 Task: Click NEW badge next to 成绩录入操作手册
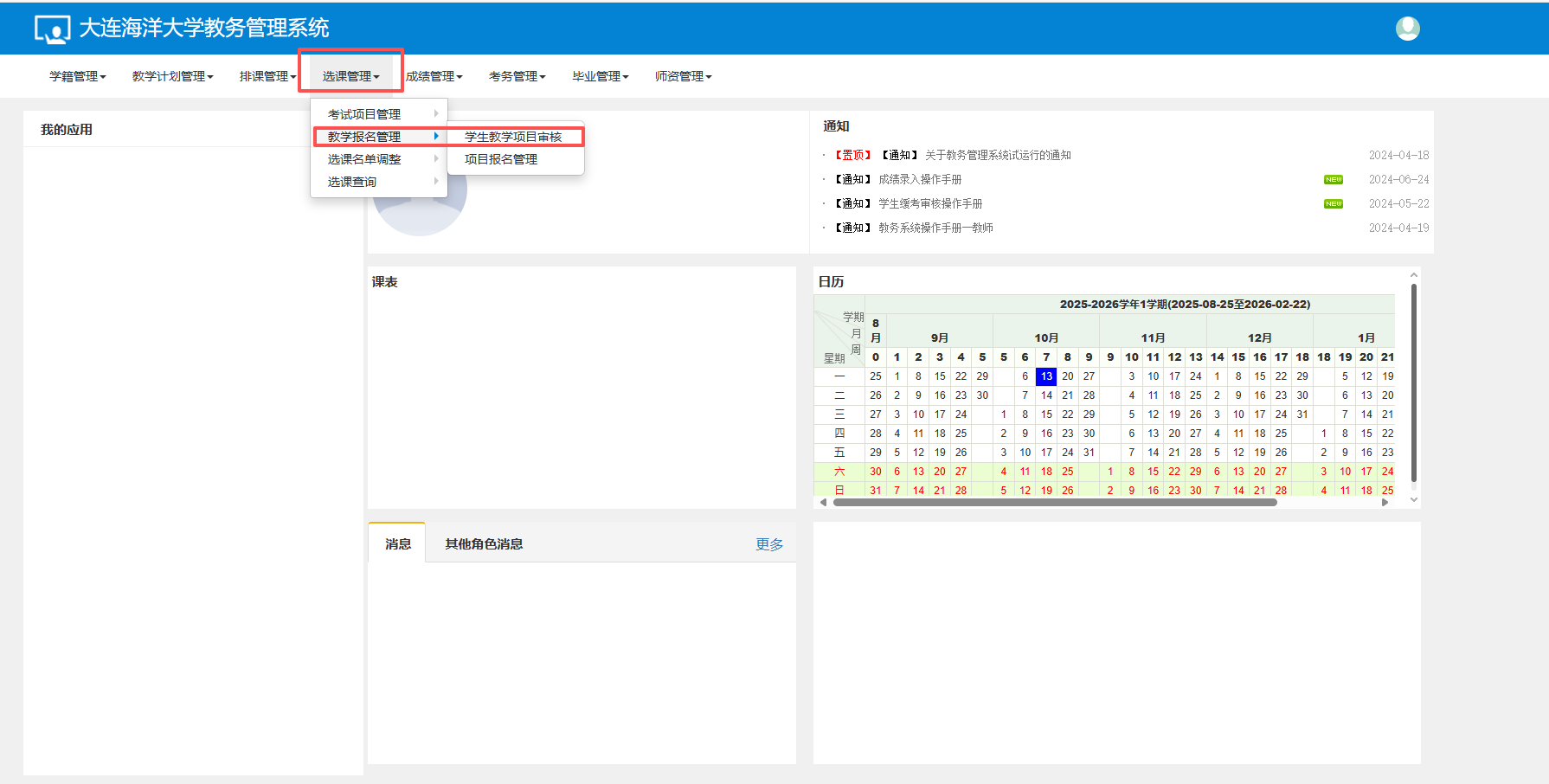(x=1333, y=180)
